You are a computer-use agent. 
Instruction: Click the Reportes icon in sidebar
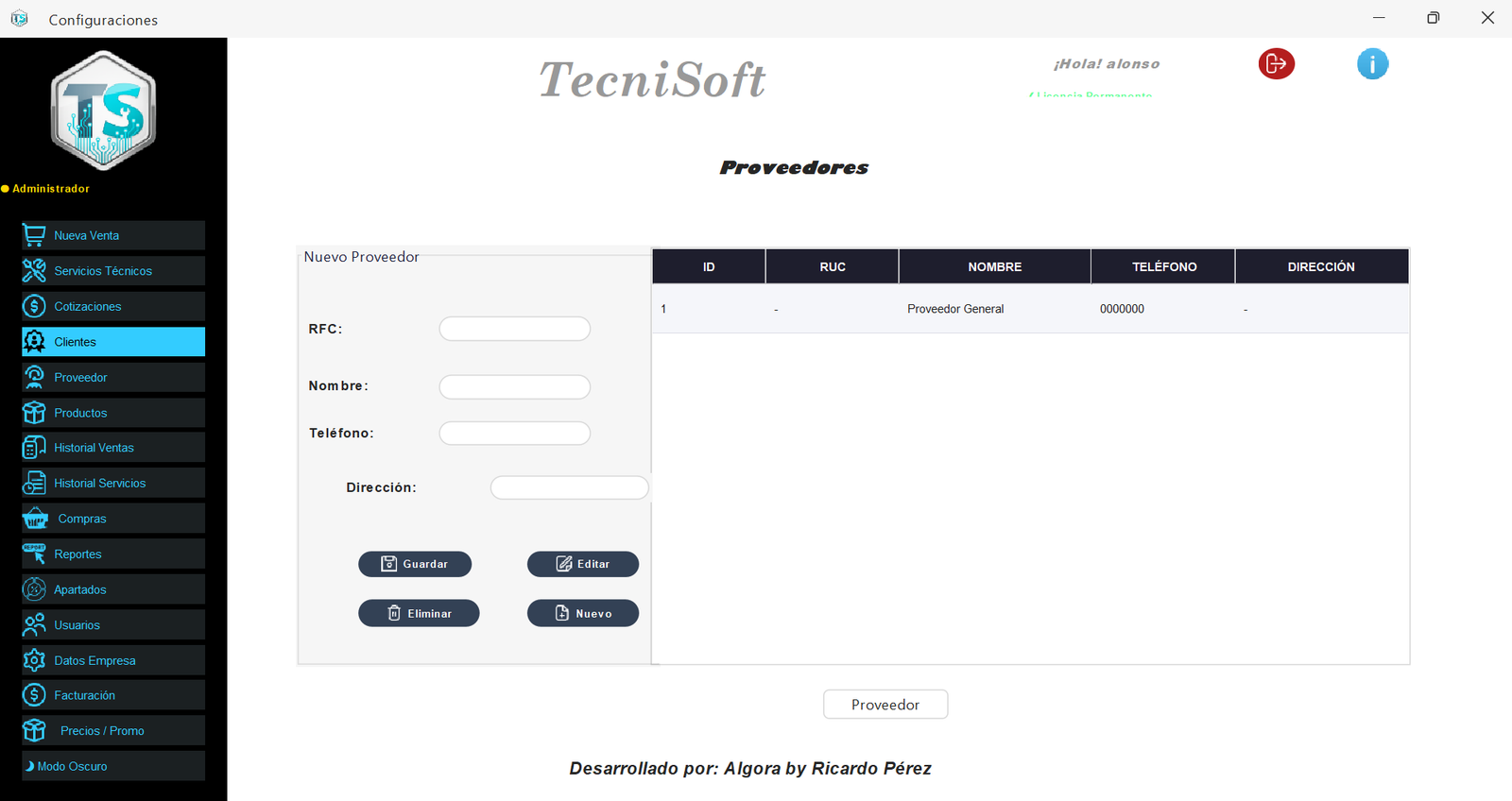click(x=34, y=554)
